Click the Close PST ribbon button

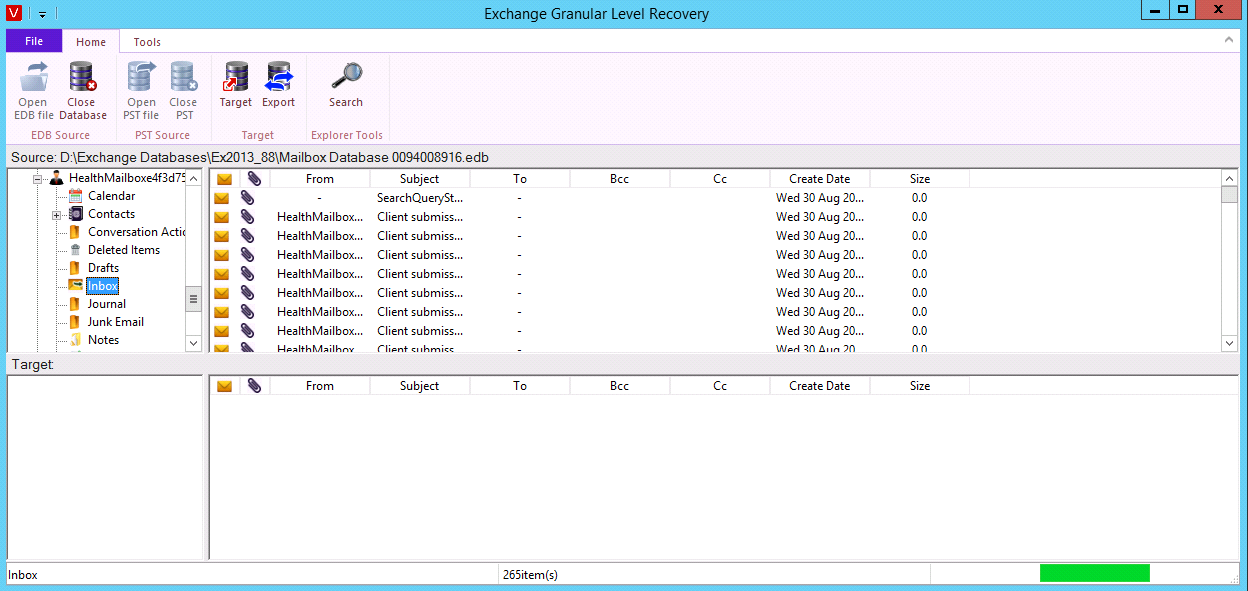(x=183, y=91)
